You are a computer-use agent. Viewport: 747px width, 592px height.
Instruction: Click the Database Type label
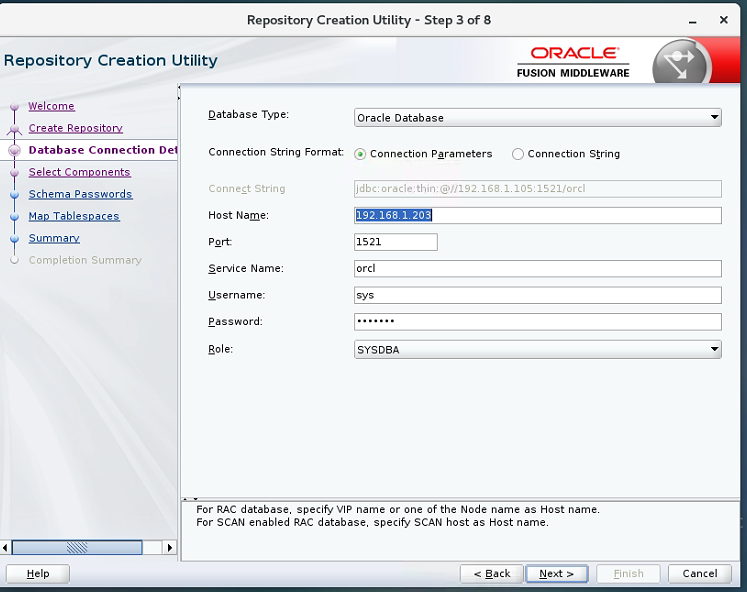(249, 115)
